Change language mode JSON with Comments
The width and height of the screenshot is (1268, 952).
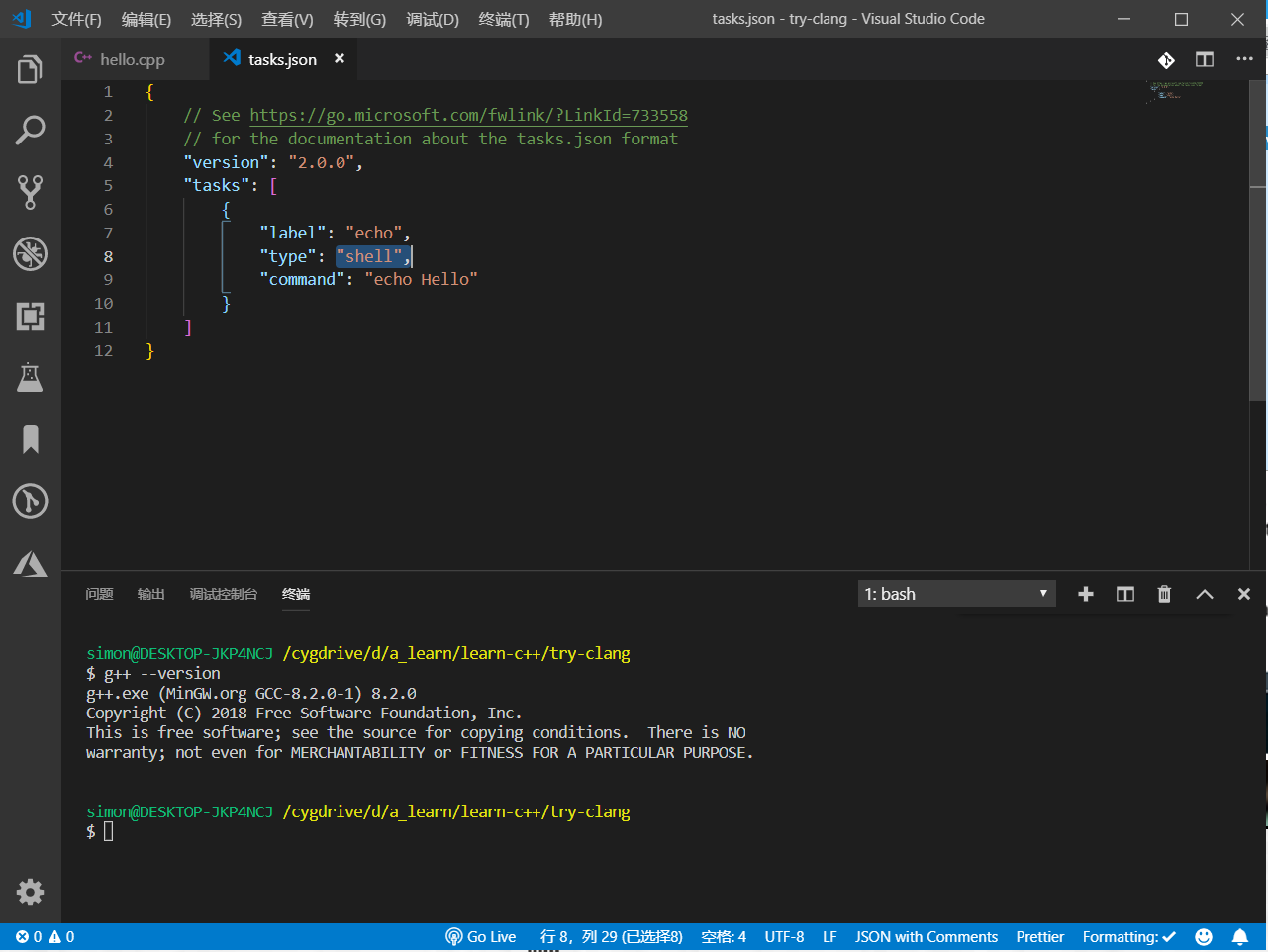pos(927,937)
